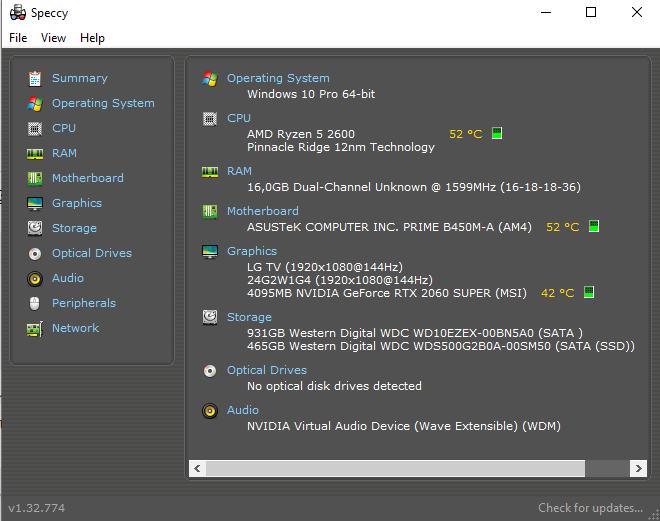
Task: Select Storage in the sidebar
Action: click(74, 229)
